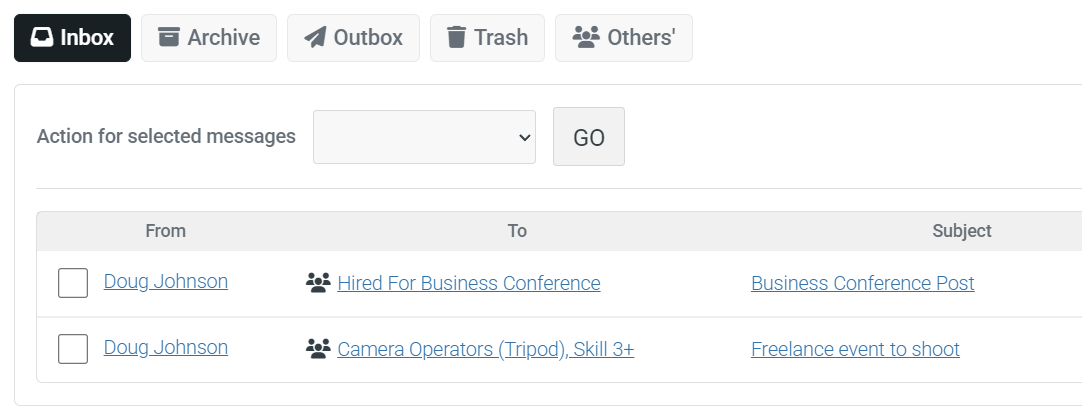This screenshot has height=411, width=1082.
Task: Click the Others' people group icon
Action: 586,37
